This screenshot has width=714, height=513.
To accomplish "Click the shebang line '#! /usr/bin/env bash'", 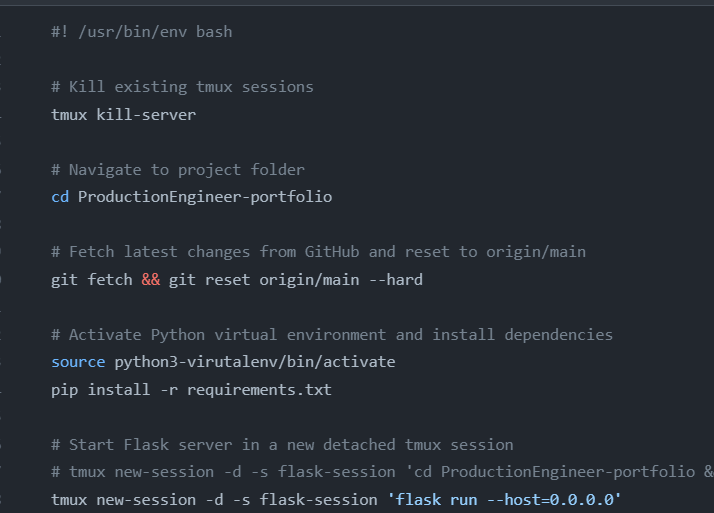I will pyautogui.click(x=142, y=32).
